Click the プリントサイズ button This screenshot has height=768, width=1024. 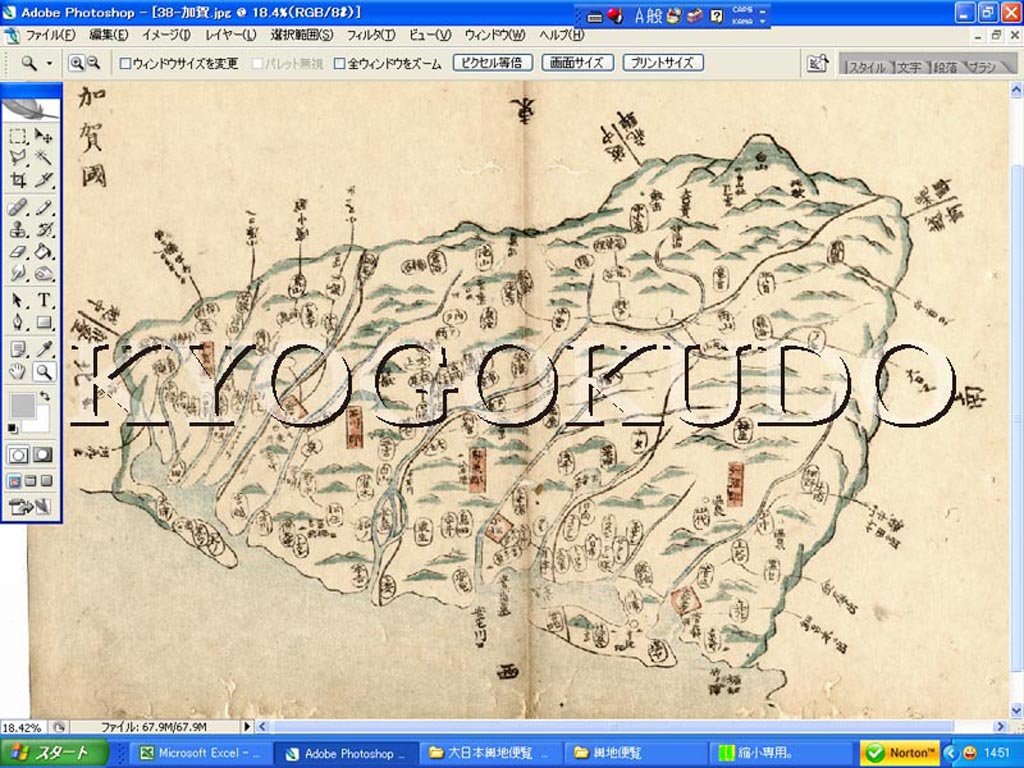663,63
